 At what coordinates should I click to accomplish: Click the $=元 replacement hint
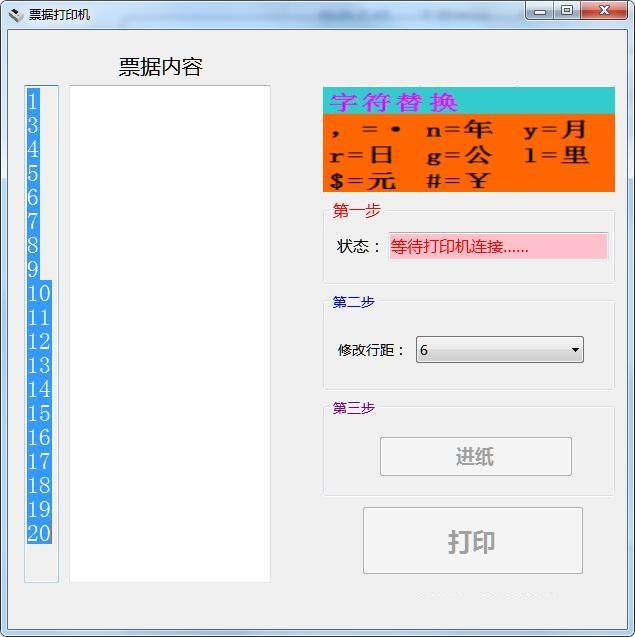coord(362,181)
